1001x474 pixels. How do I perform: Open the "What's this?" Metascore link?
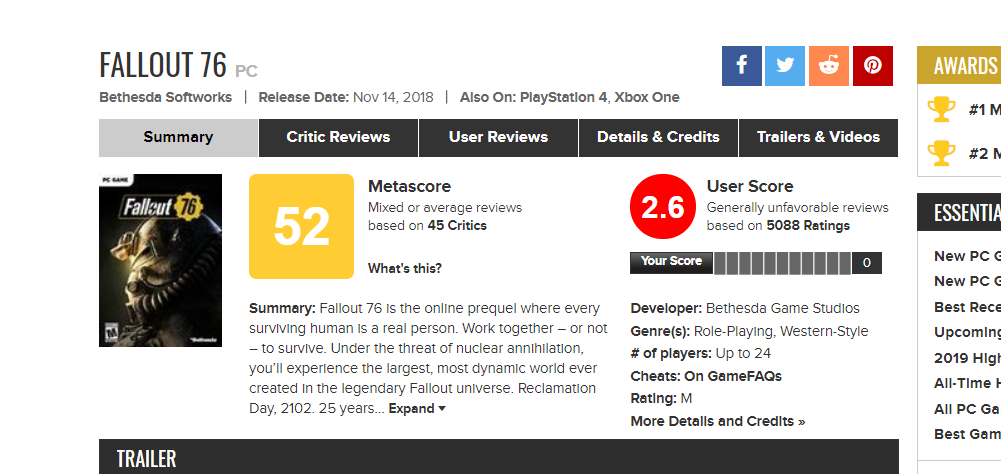tap(405, 268)
